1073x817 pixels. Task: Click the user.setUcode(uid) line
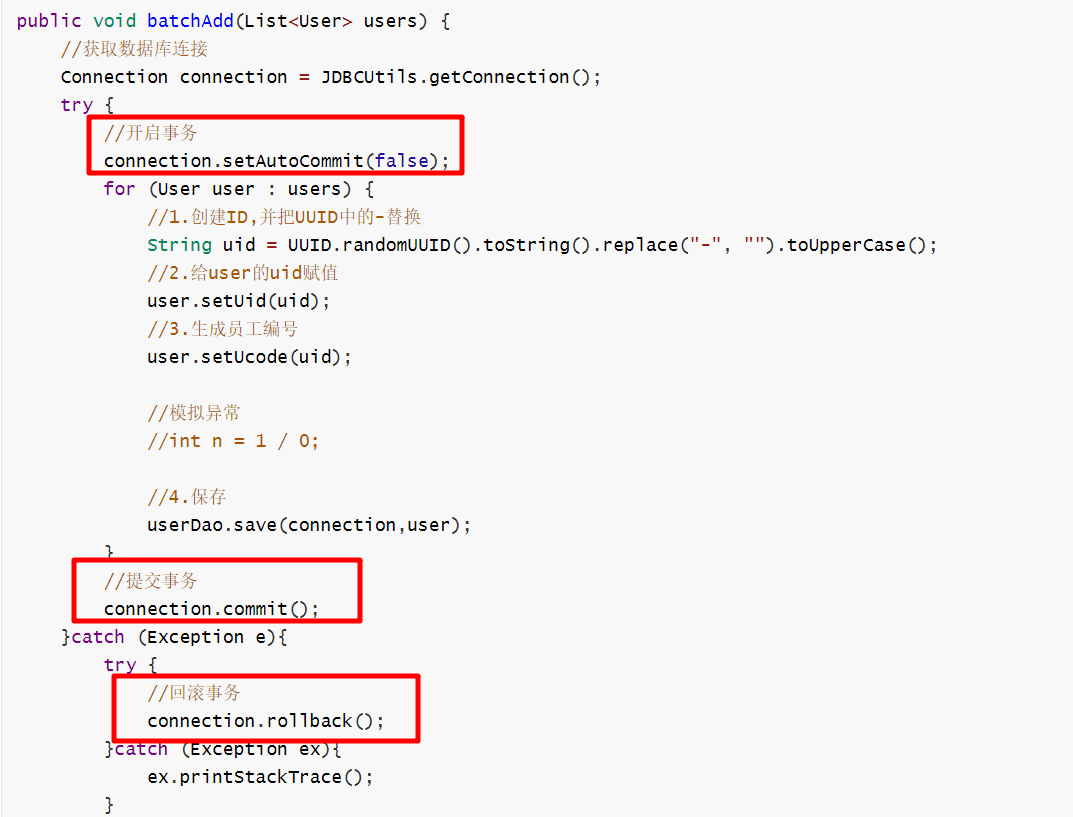(249, 356)
